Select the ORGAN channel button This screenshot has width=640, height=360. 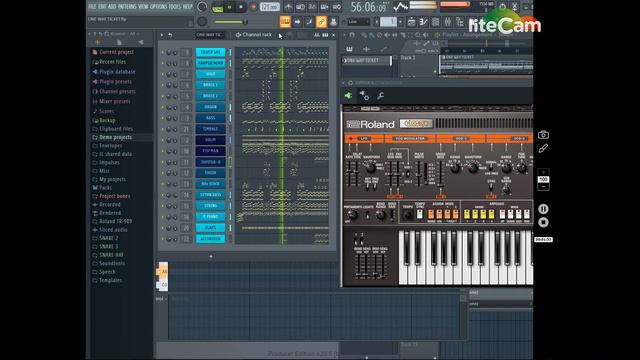pyautogui.click(x=210, y=107)
